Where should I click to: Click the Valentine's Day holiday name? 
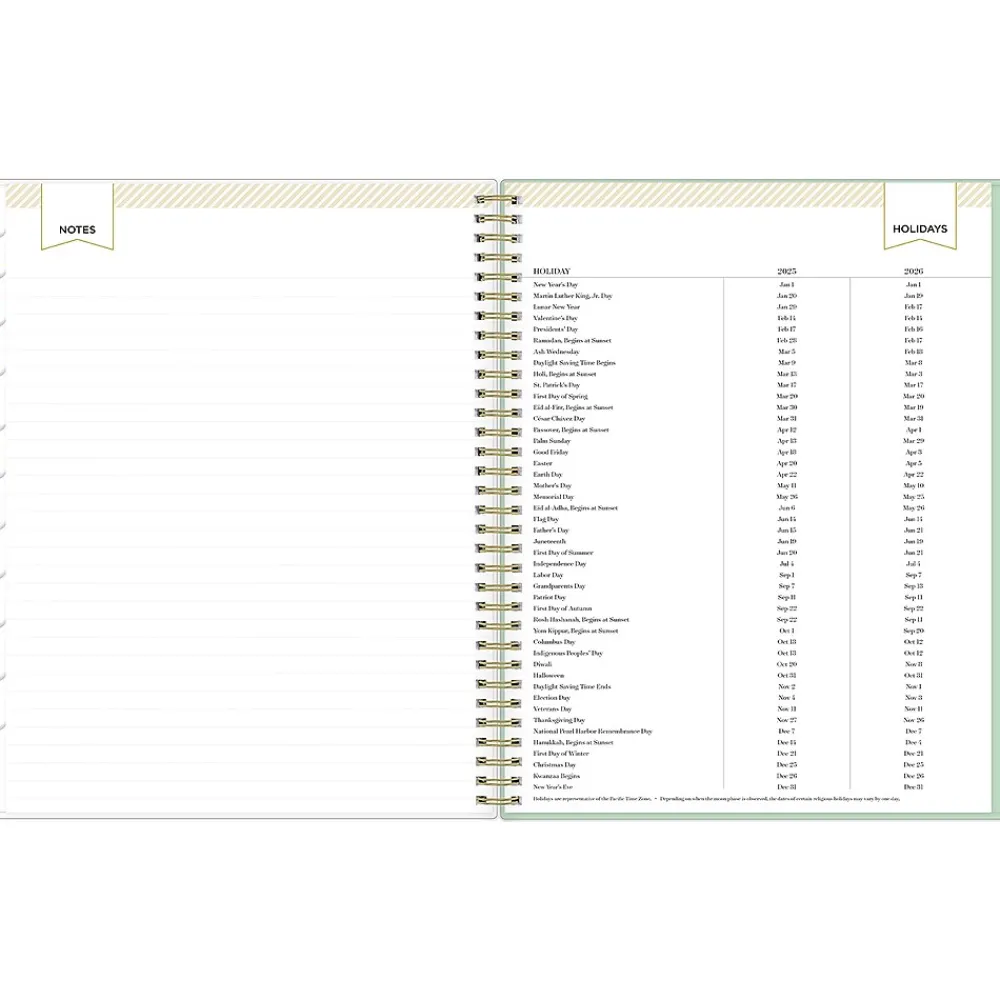555,318
